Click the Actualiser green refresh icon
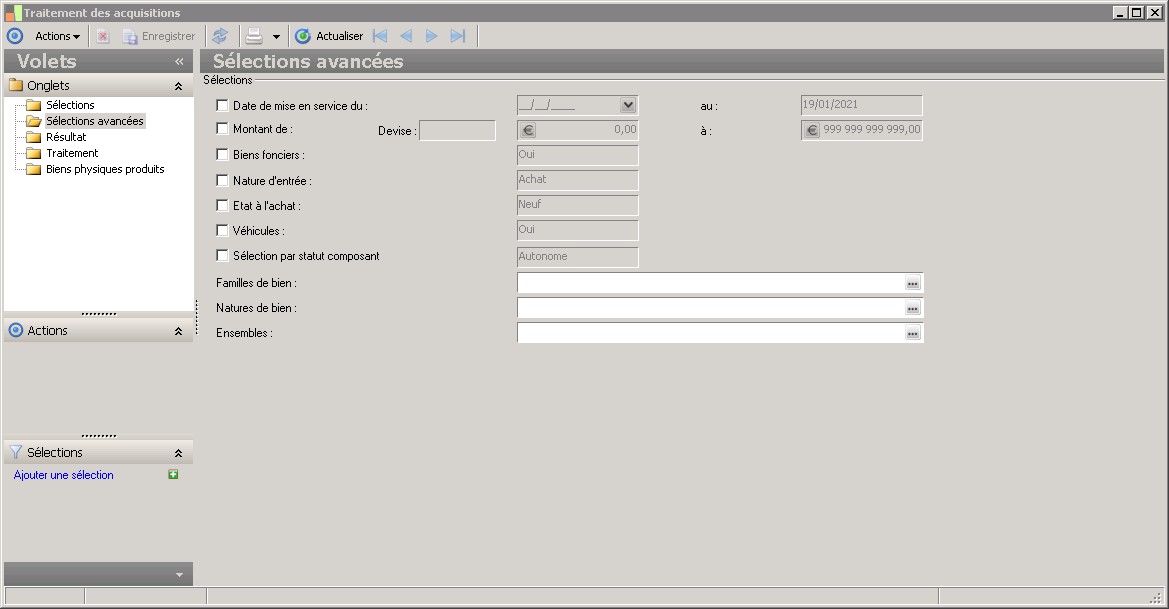 coord(303,36)
